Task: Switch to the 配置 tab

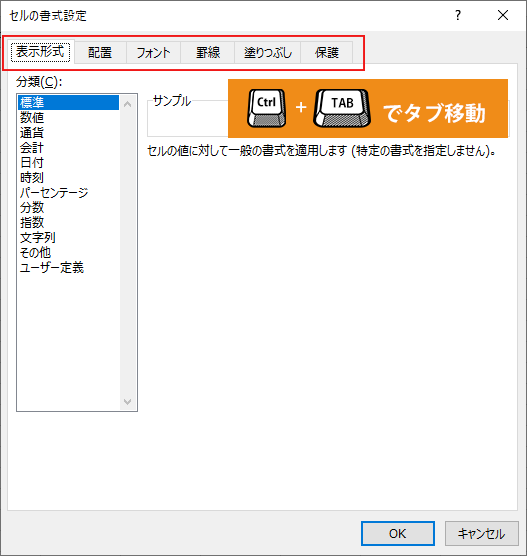Action: point(100,52)
